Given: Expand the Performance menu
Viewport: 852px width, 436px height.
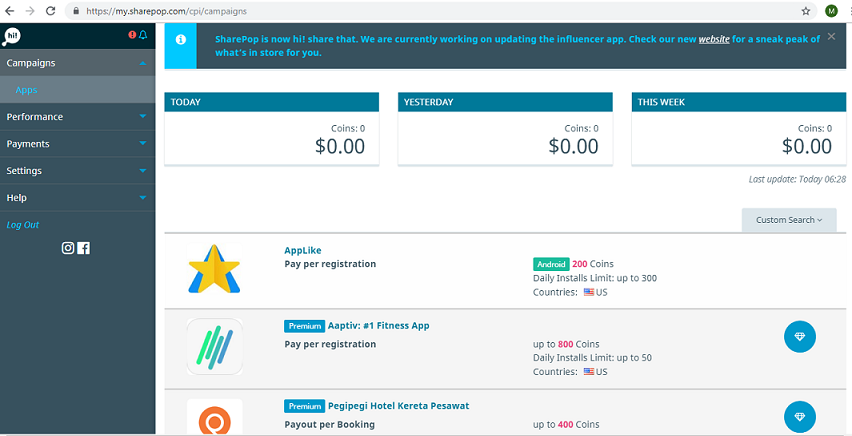Looking at the screenshot, I should [x=78, y=116].
